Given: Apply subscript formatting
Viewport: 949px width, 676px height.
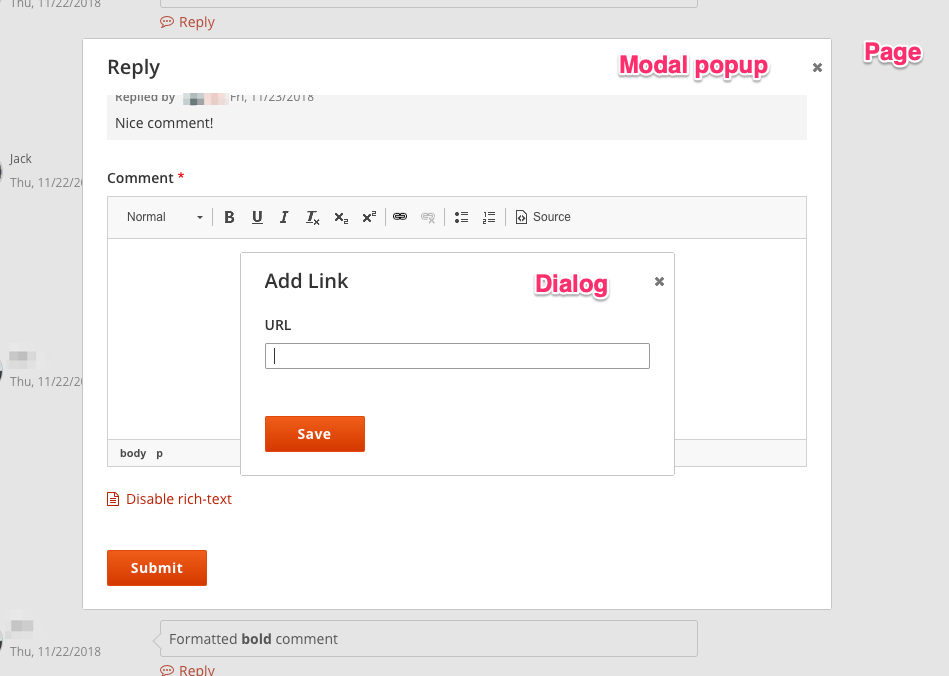Looking at the screenshot, I should tap(340, 217).
